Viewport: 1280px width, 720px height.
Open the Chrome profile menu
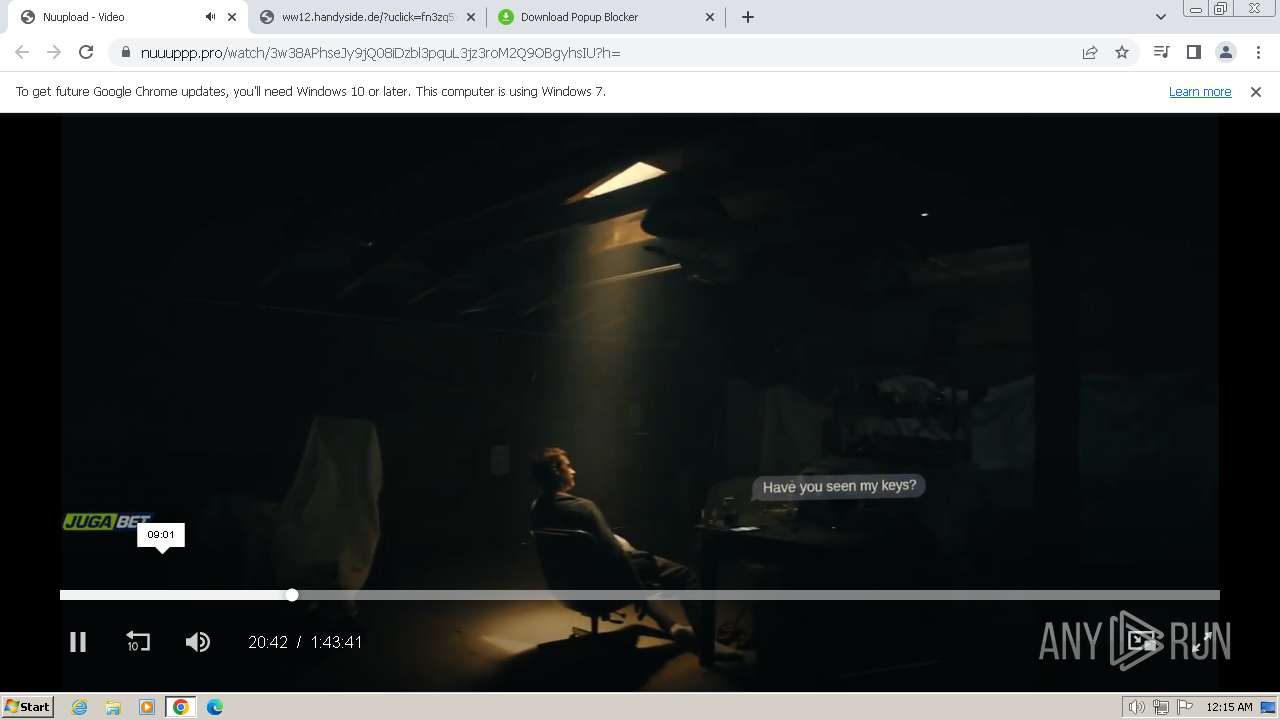1226,52
